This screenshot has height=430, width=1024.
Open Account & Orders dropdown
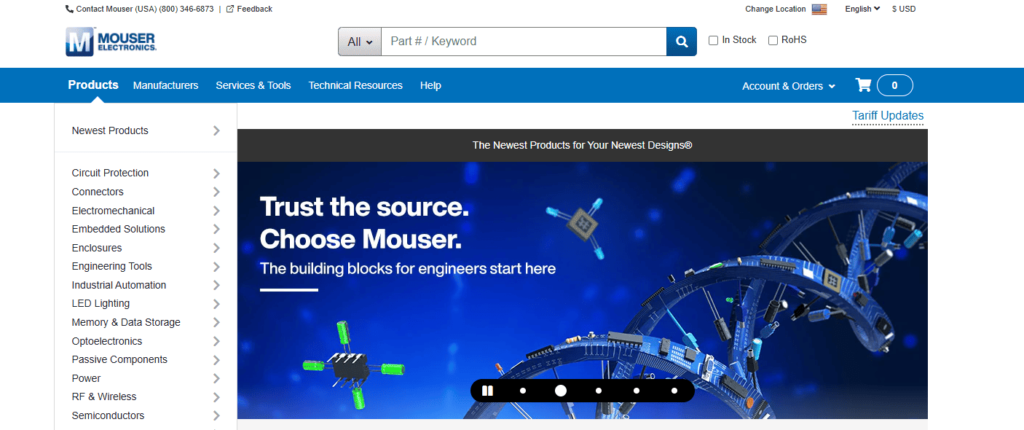(788, 86)
